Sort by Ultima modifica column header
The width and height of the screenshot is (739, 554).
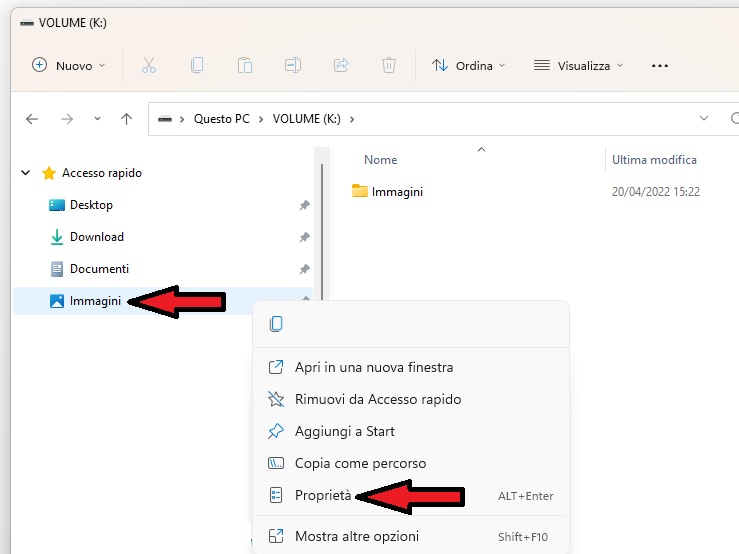[654, 160]
